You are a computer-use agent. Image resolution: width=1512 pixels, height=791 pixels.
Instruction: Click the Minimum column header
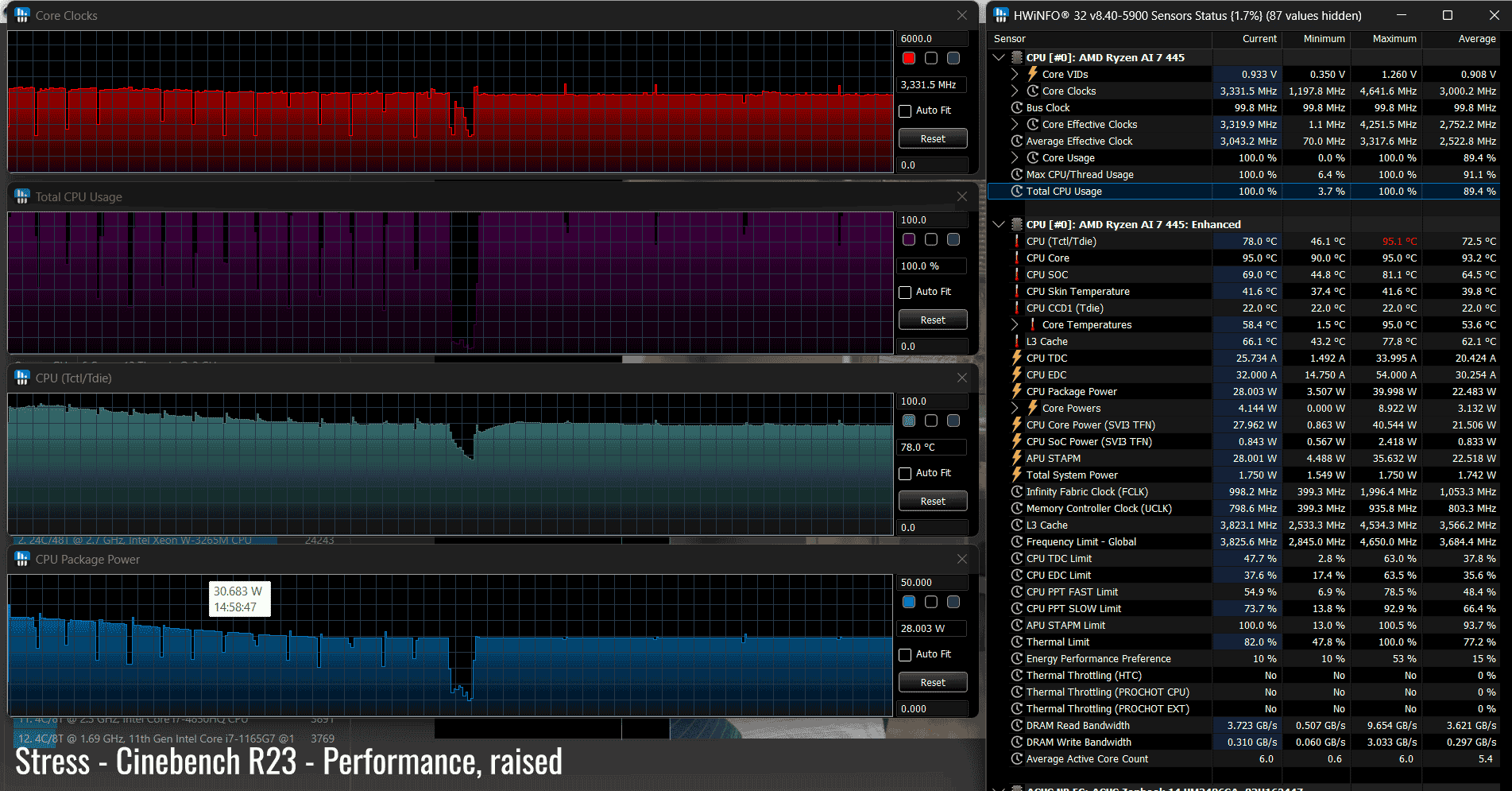tap(1315, 38)
